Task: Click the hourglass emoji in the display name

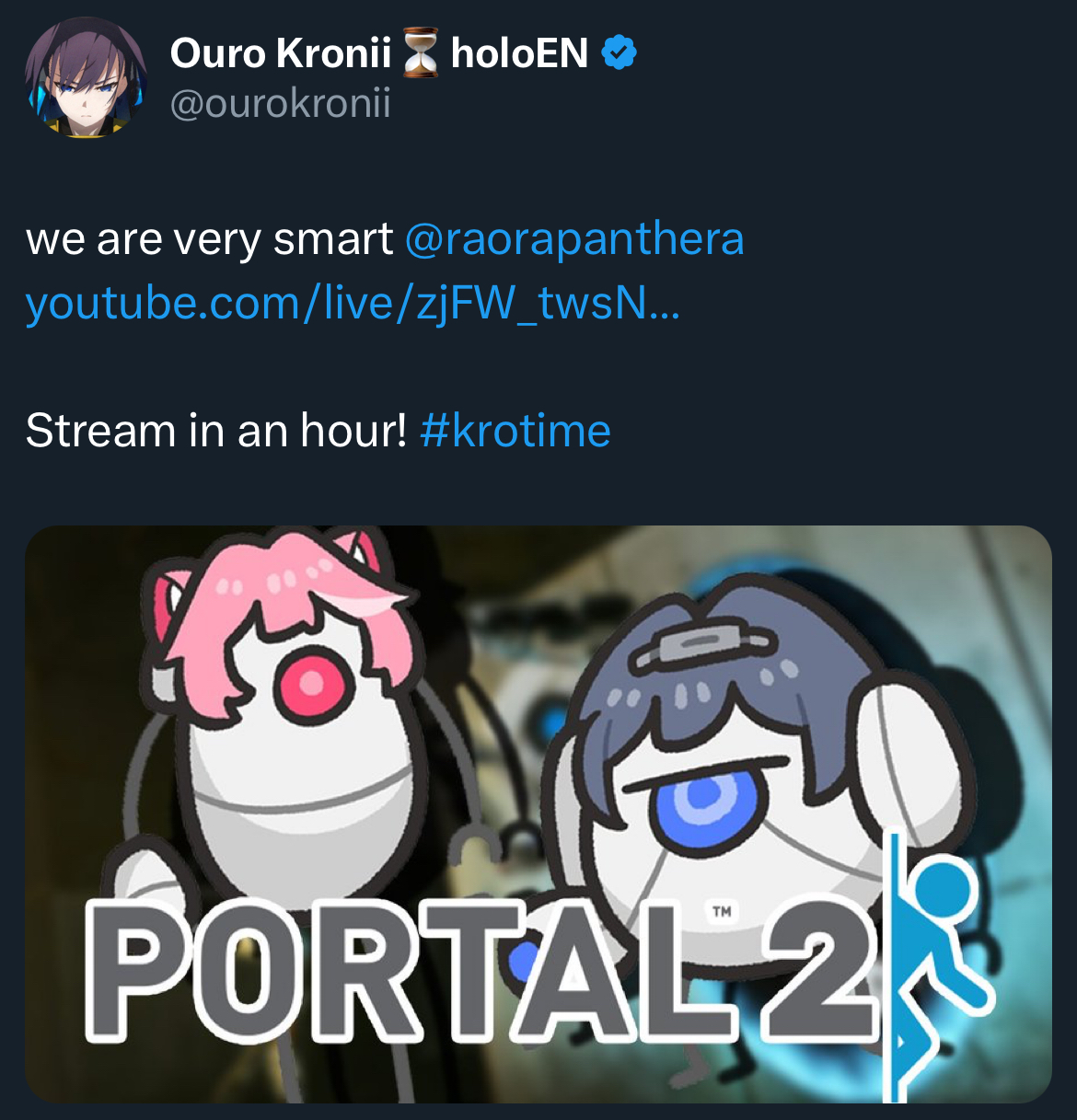Action: pos(421,53)
